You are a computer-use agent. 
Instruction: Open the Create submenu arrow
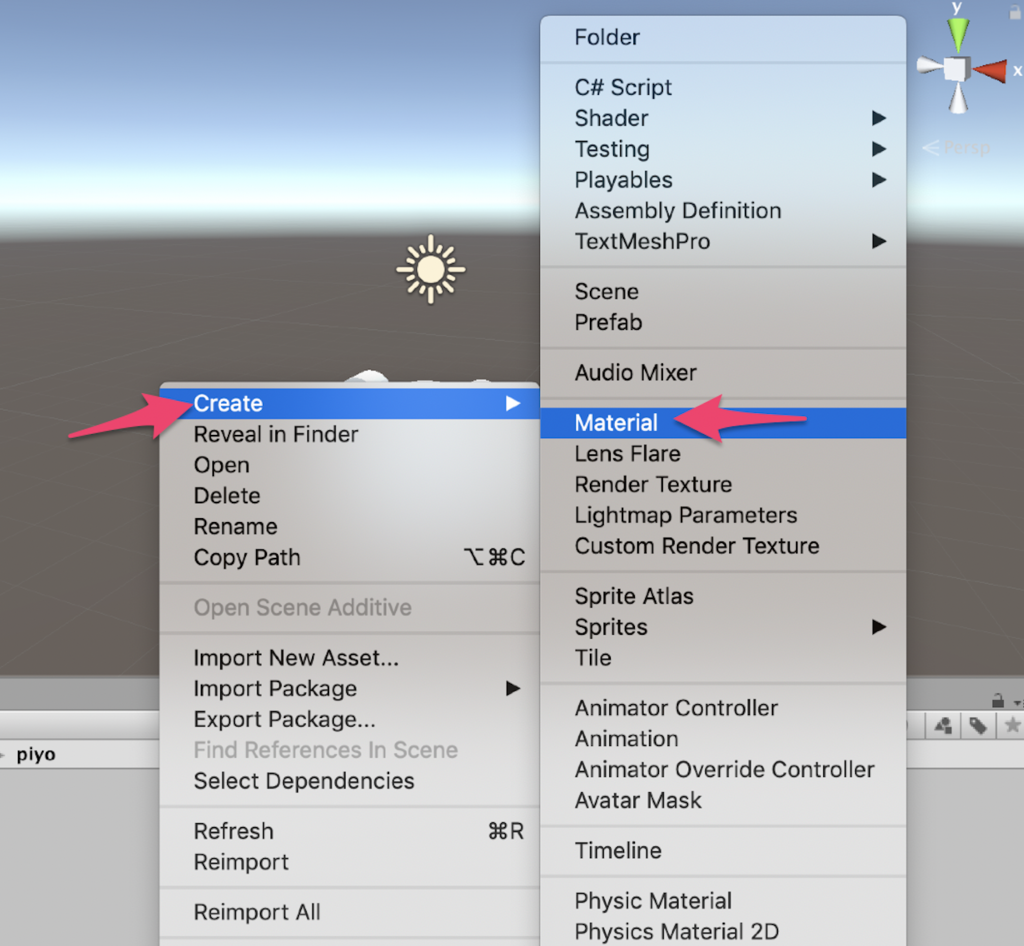click(513, 403)
